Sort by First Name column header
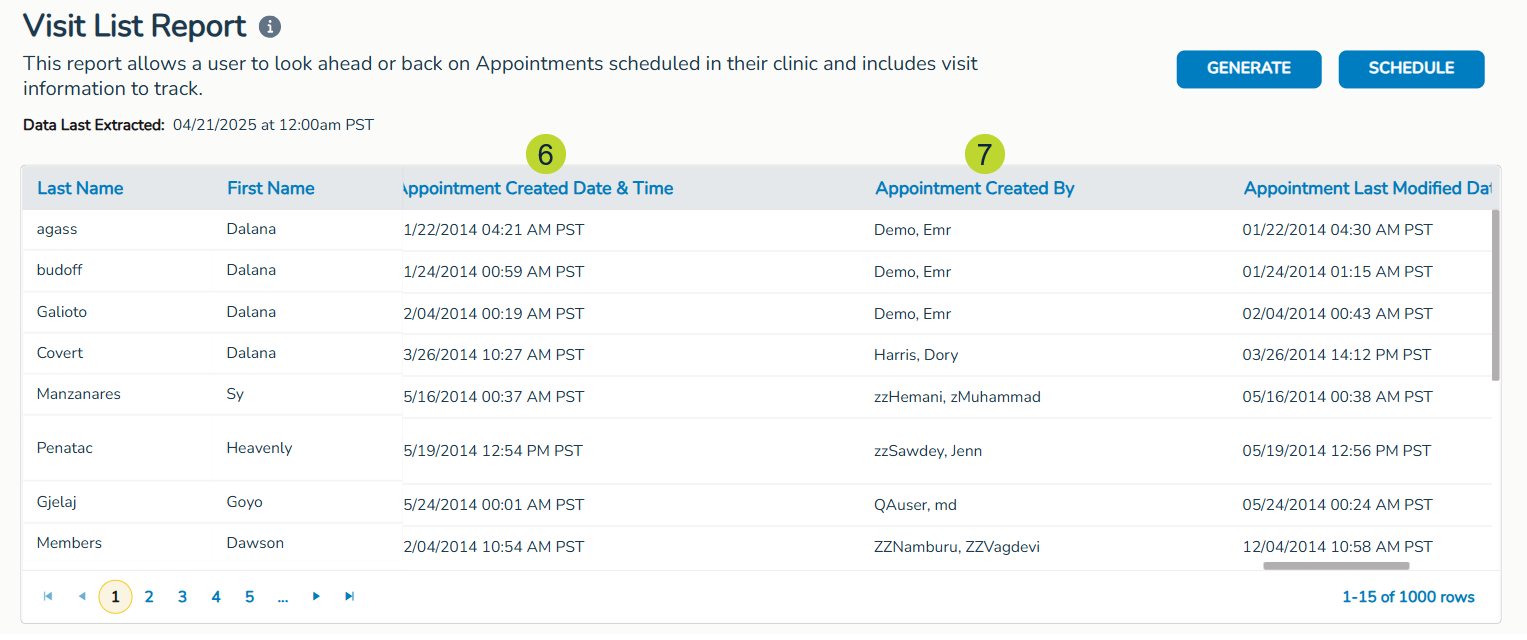Screen dimensions: 1527x640 [271, 188]
